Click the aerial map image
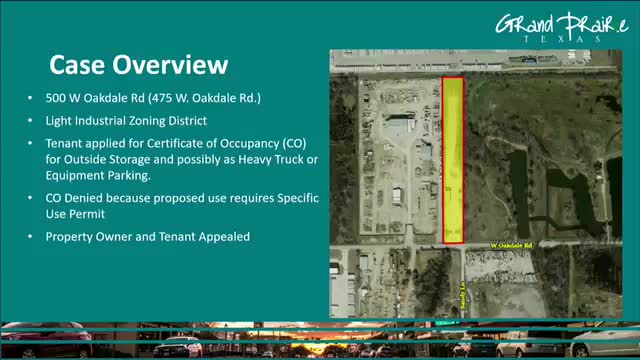640x360 pixels. (476, 184)
